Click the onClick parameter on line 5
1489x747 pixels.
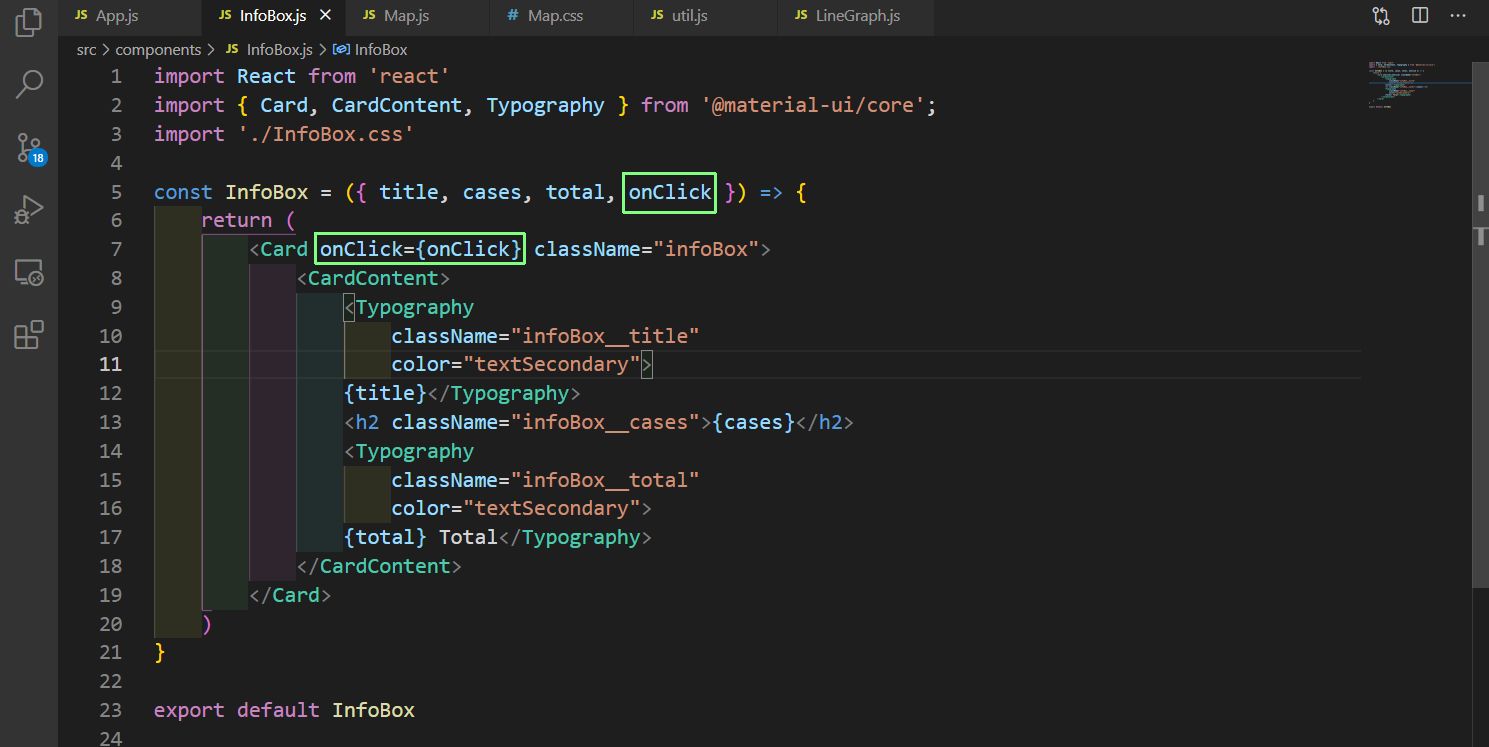670,192
